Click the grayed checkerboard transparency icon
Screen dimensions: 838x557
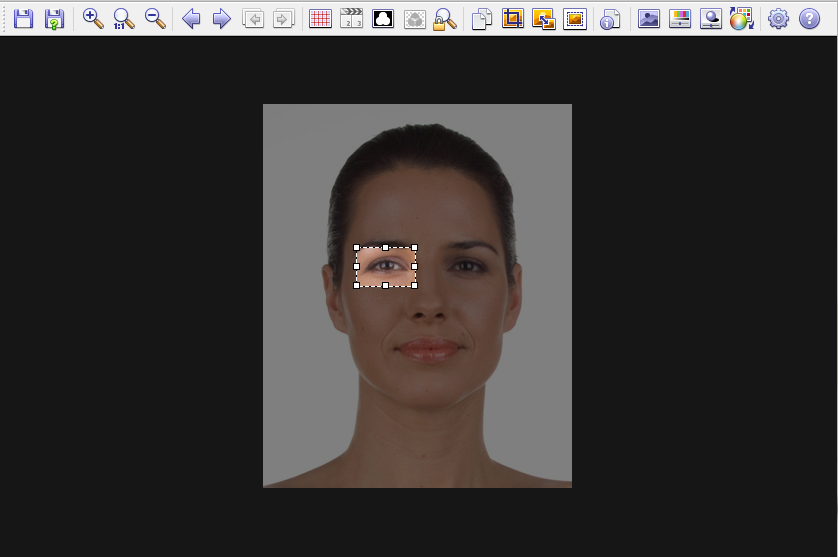pyautogui.click(x=415, y=19)
